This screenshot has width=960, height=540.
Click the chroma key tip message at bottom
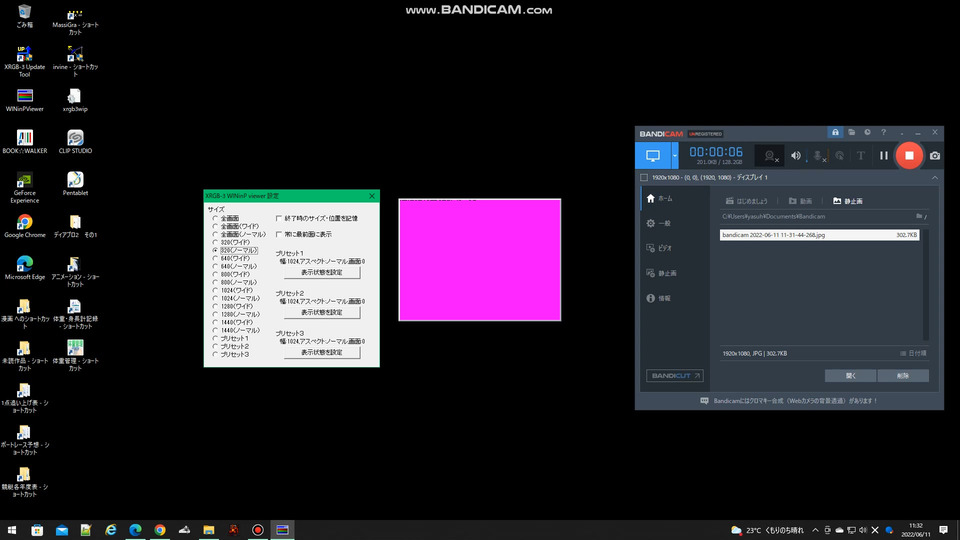(x=789, y=401)
